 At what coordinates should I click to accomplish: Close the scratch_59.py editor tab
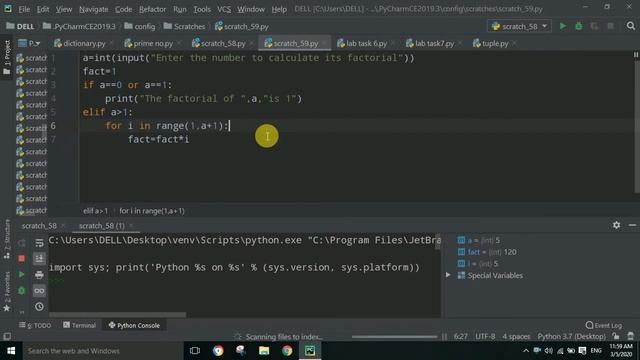coord(324,43)
